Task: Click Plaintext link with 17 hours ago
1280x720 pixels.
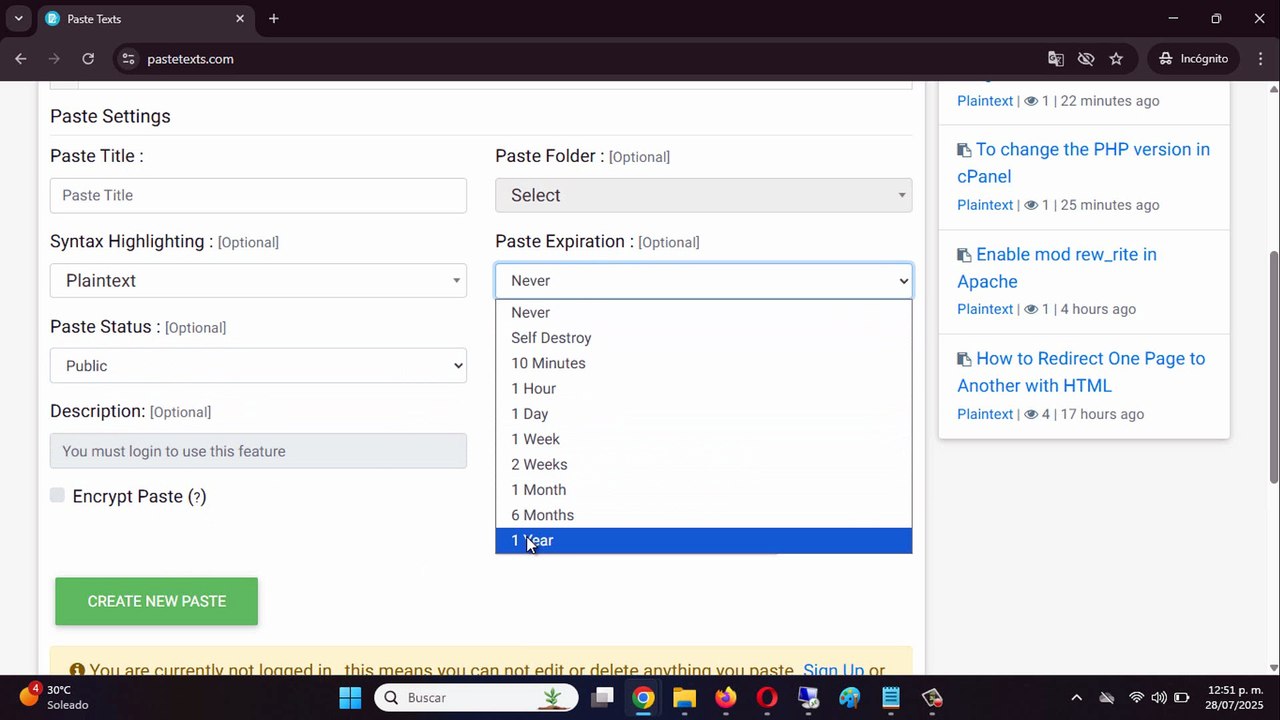Action: click(x=985, y=414)
